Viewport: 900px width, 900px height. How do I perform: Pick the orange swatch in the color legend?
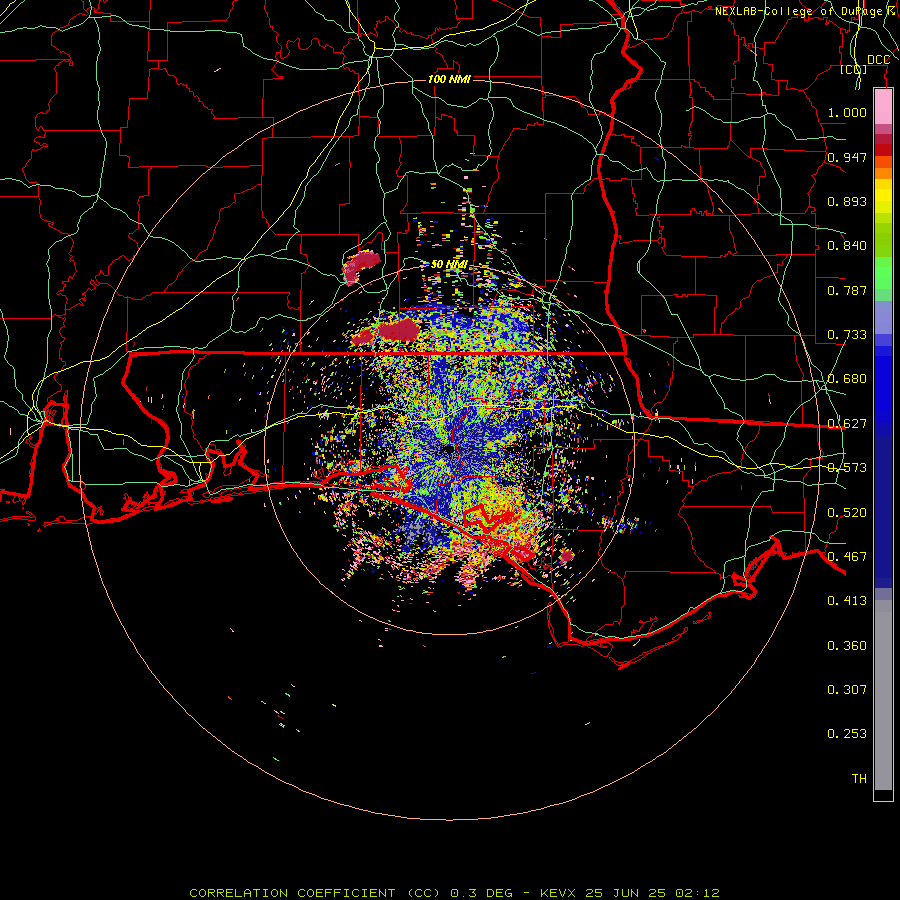(x=883, y=173)
